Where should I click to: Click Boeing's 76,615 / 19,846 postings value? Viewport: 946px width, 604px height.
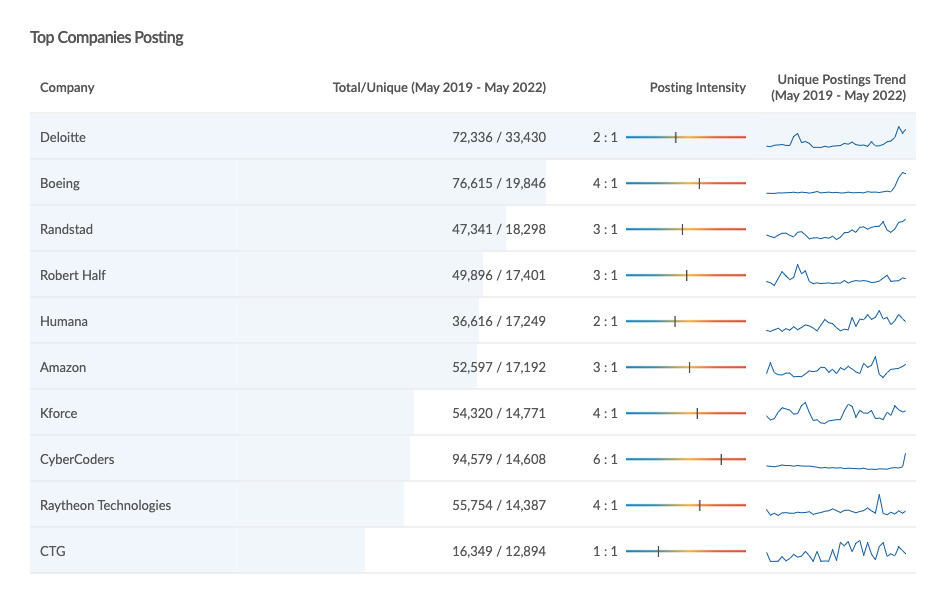499,183
